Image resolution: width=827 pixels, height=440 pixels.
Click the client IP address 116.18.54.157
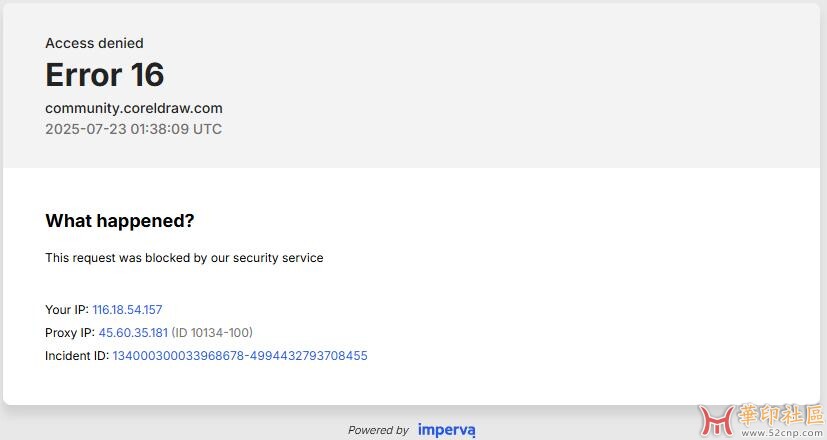tap(127, 310)
